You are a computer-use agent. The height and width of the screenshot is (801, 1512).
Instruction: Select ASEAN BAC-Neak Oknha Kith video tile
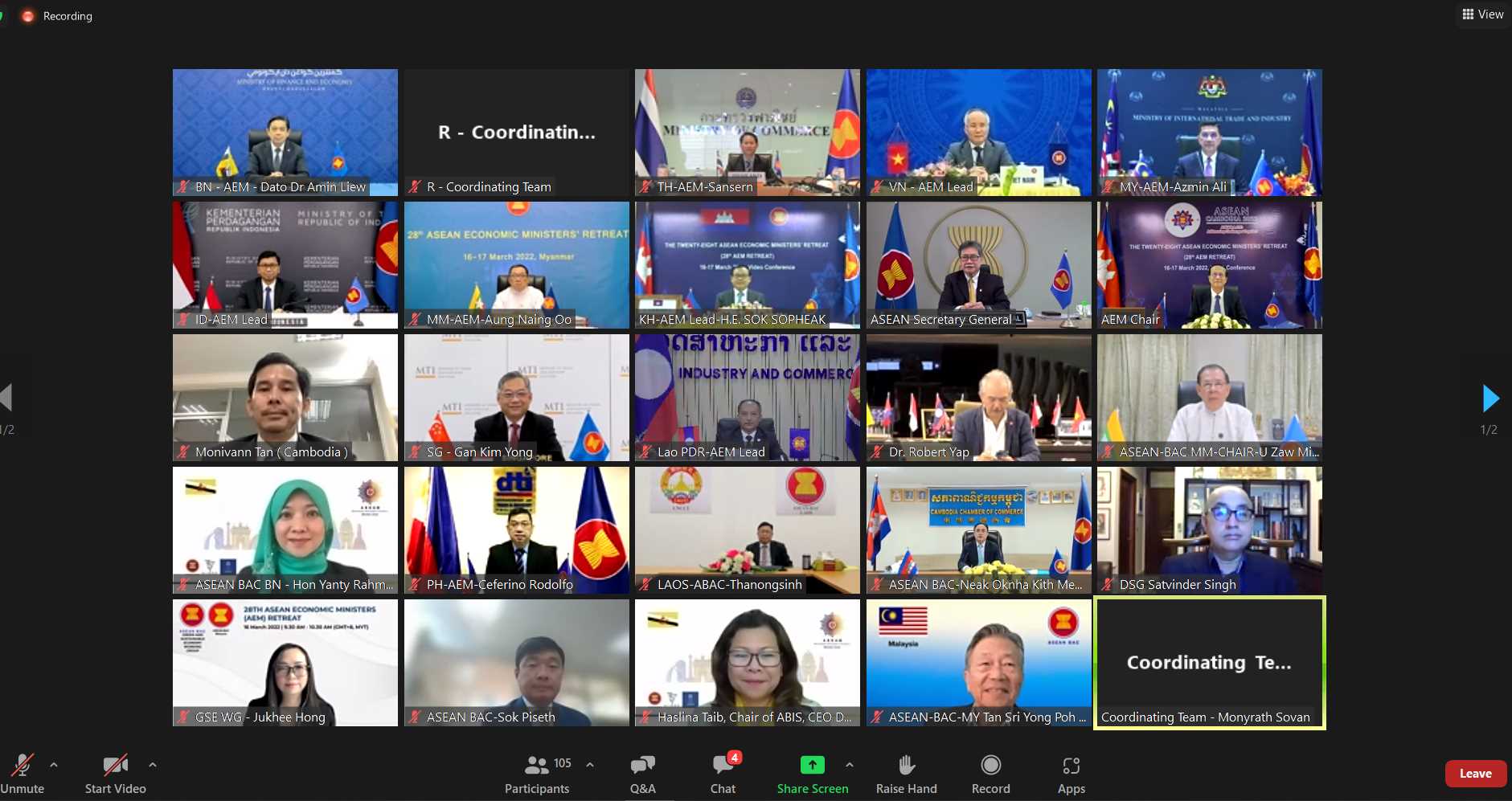coord(979,530)
